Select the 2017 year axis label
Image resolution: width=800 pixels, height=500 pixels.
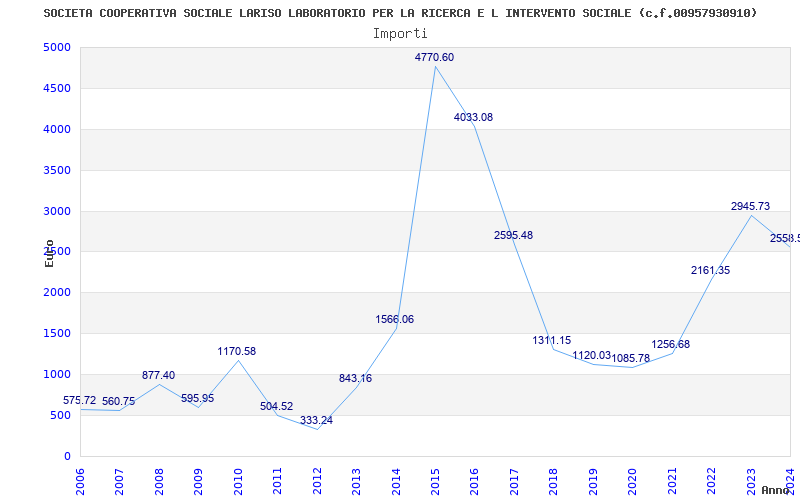(x=514, y=481)
